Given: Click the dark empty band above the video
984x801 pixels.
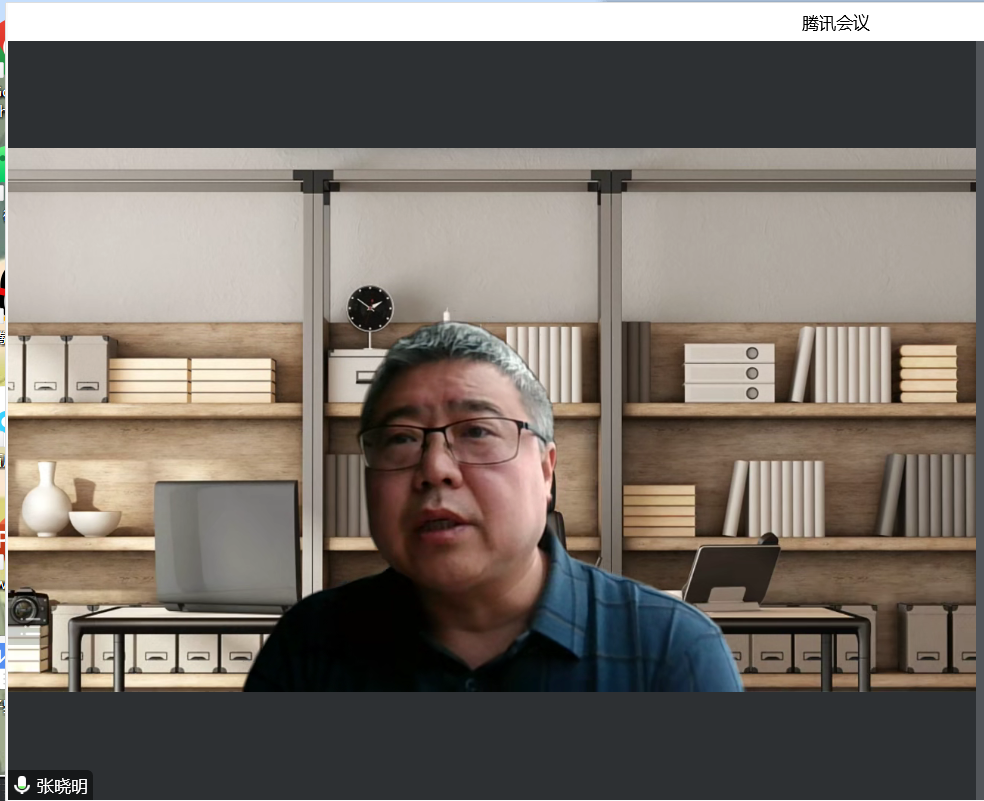Looking at the screenshot, I should (490, 95).
